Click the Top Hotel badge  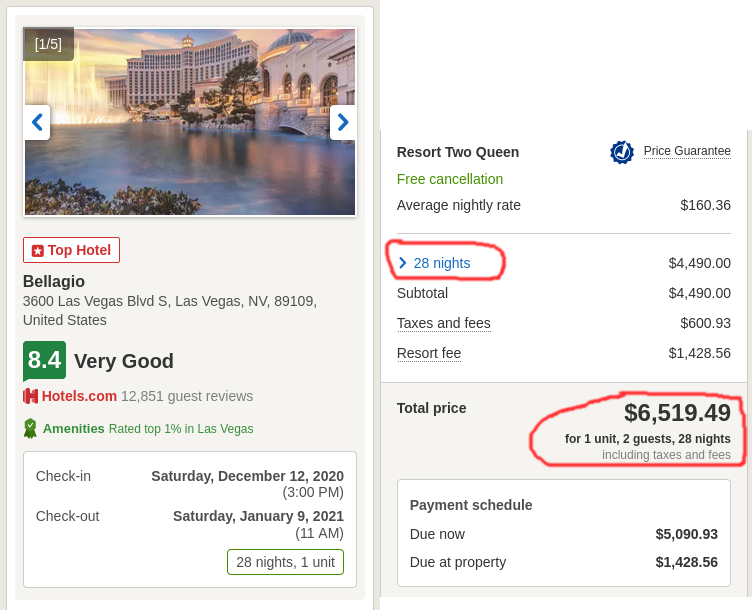[71, 250]
